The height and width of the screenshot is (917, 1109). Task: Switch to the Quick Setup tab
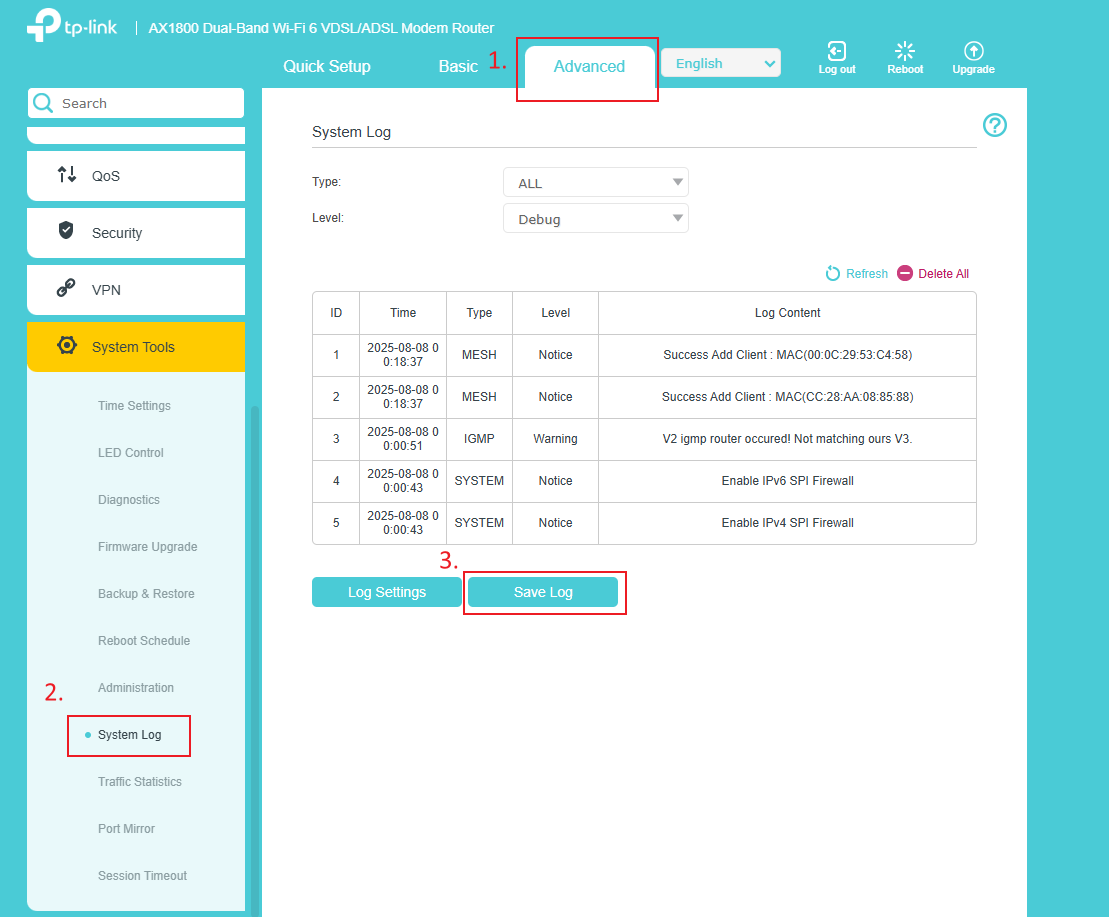[x=327, y=66]
